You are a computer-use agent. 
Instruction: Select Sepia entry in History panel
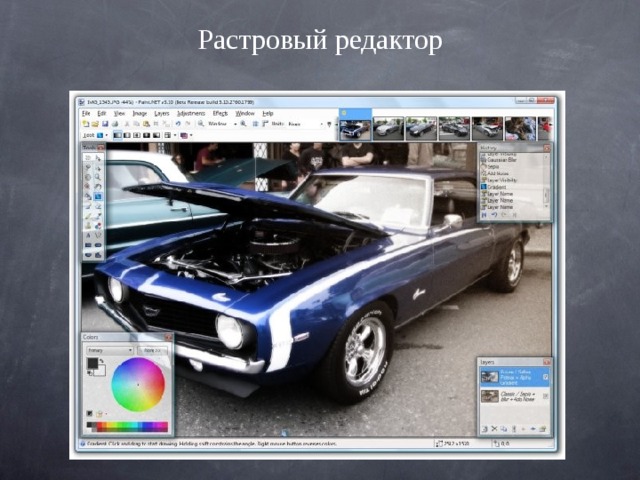492,167
